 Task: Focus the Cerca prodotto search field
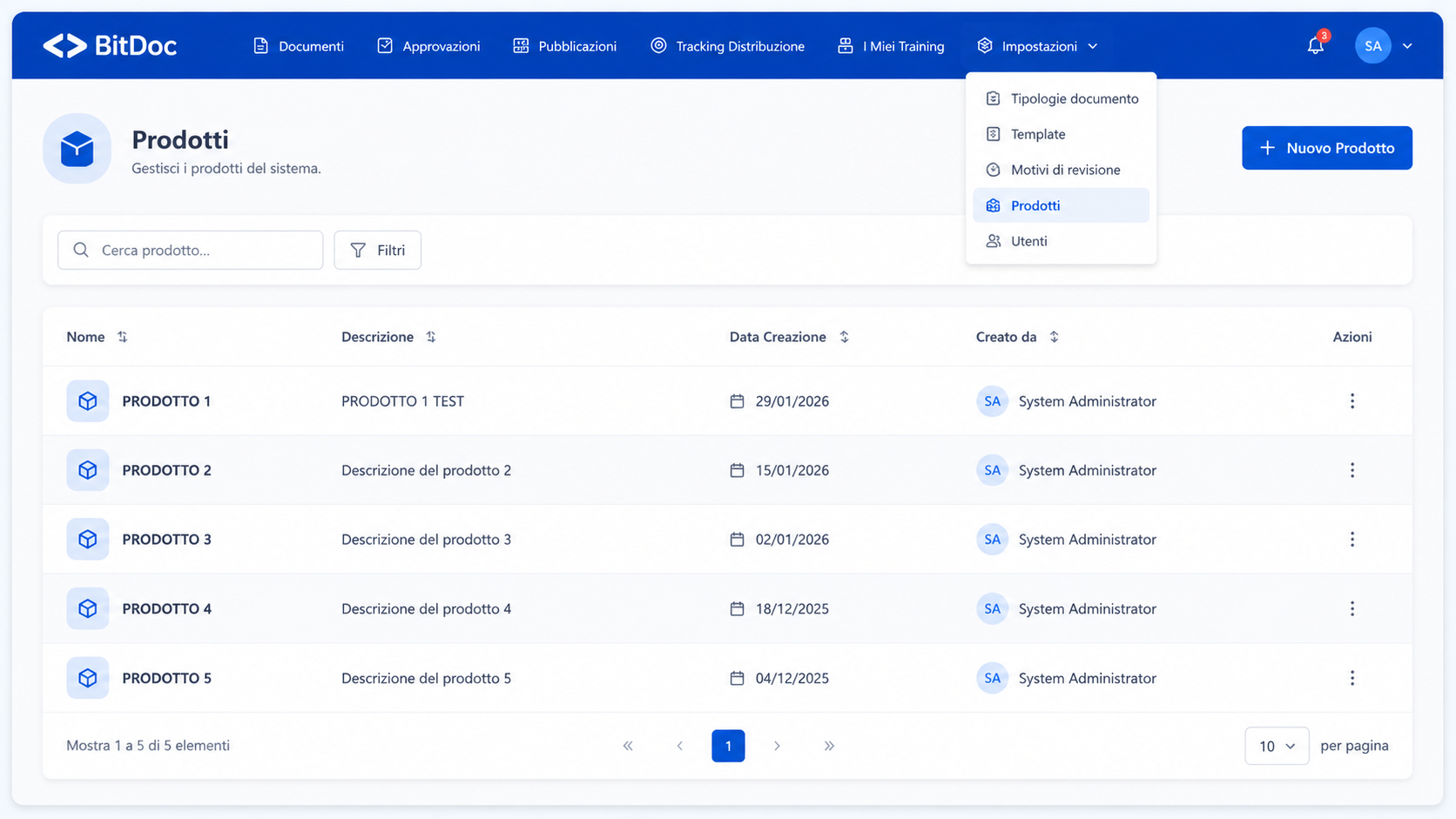[x=191, y=250]
